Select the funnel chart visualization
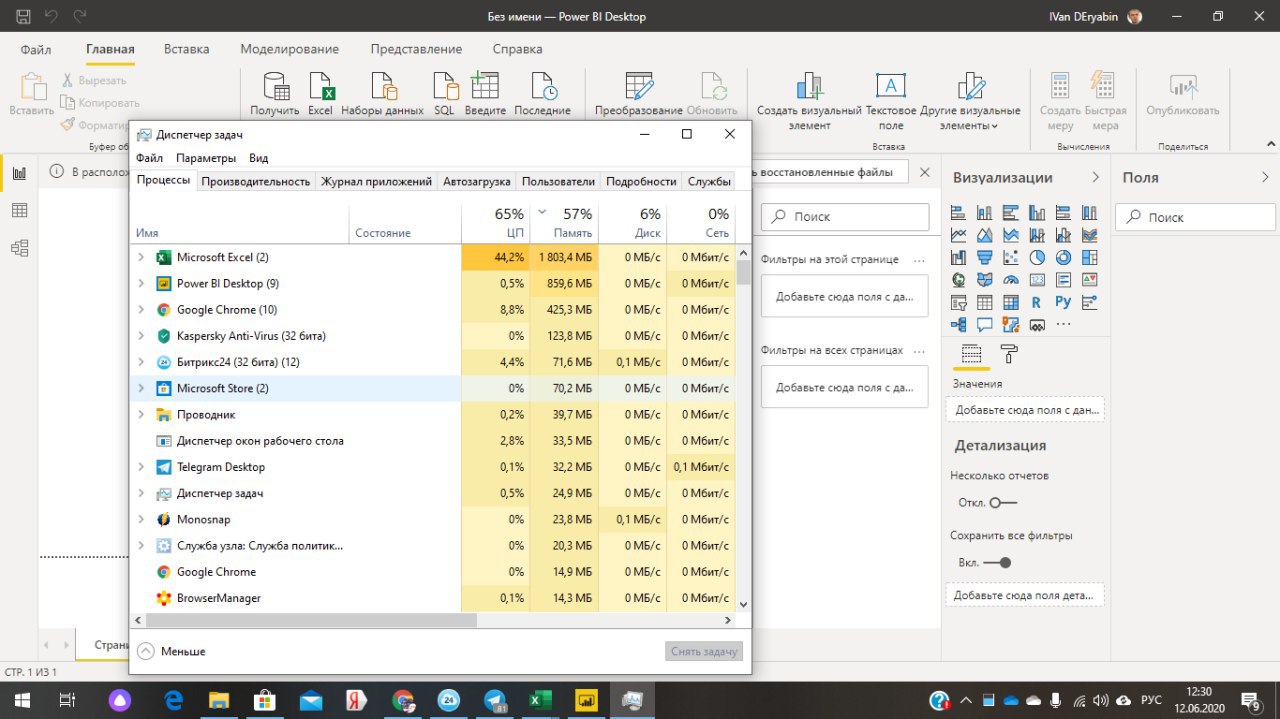Viewport: 1280px width, 719px height. pyautogui.click(x=985, y=257)
